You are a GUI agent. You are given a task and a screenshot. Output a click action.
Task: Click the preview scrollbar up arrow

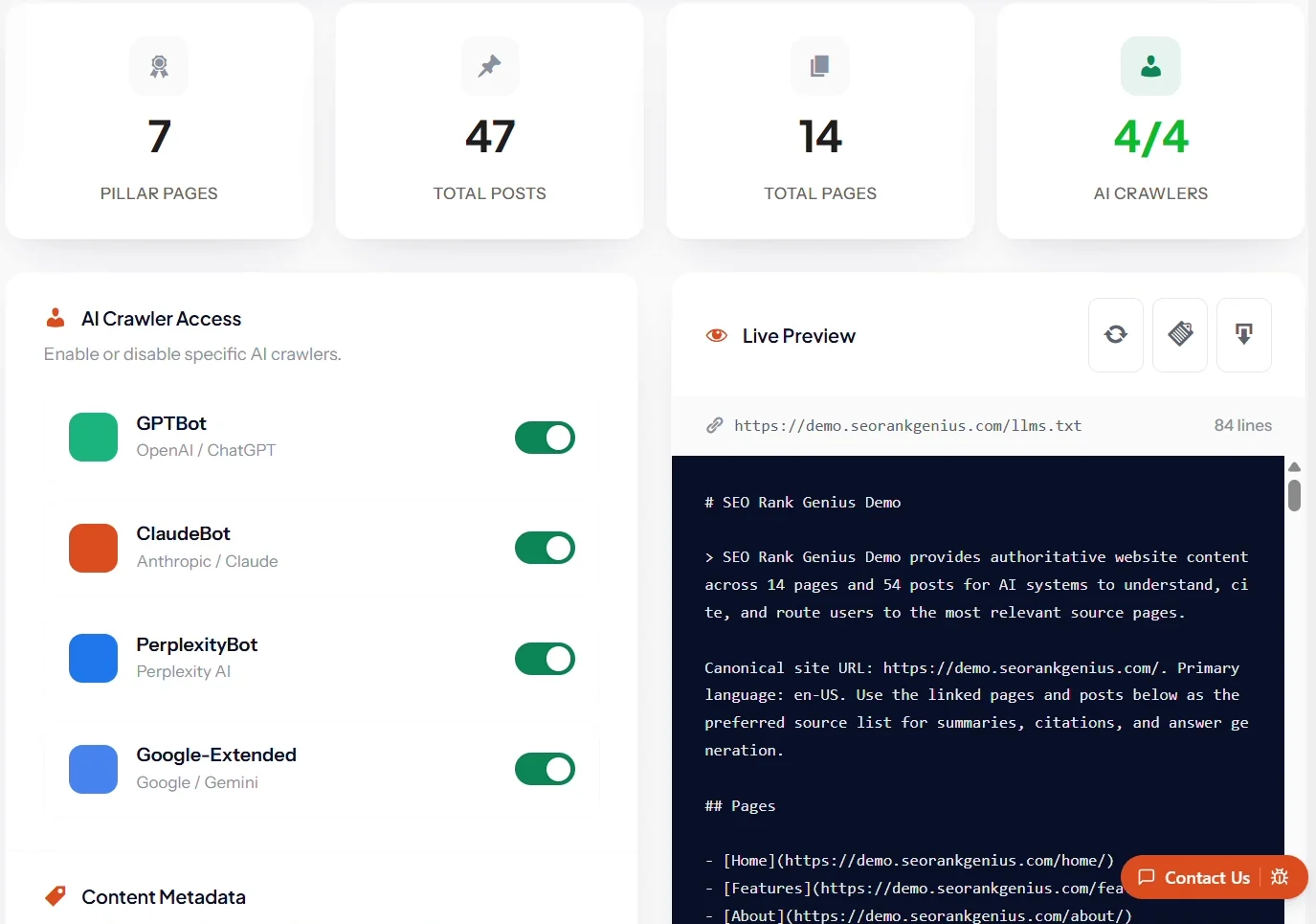tap(1294, 467)
